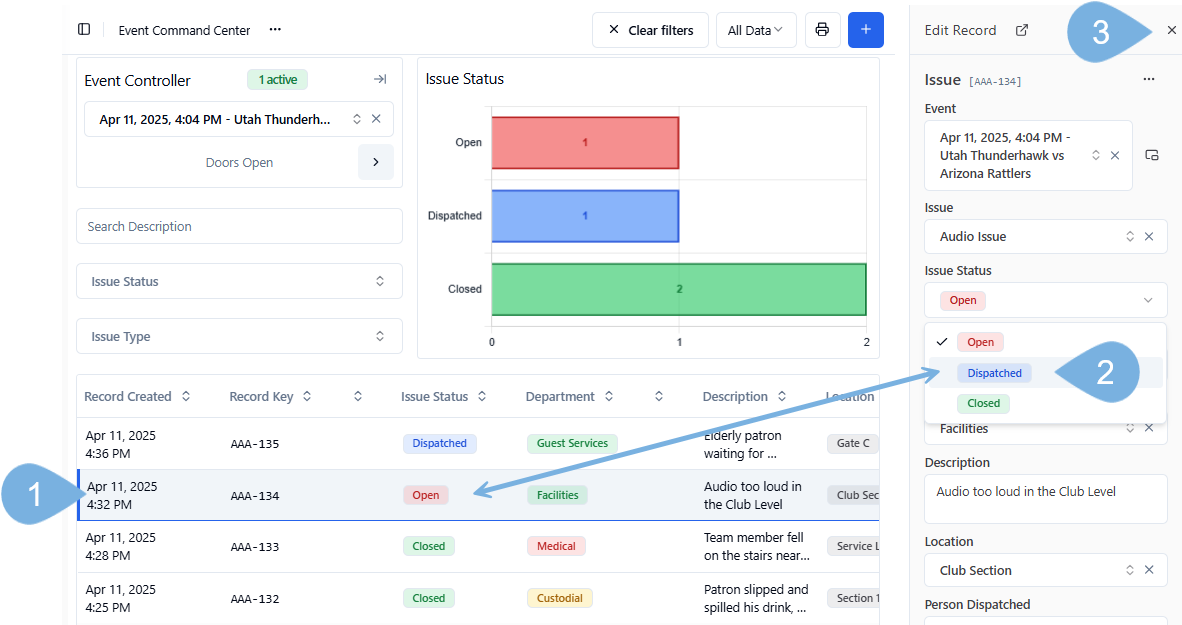Viewport: 1182px width, 625px height.
Task: Click the Doors Open stage label
Action: (x=240, y=162)
